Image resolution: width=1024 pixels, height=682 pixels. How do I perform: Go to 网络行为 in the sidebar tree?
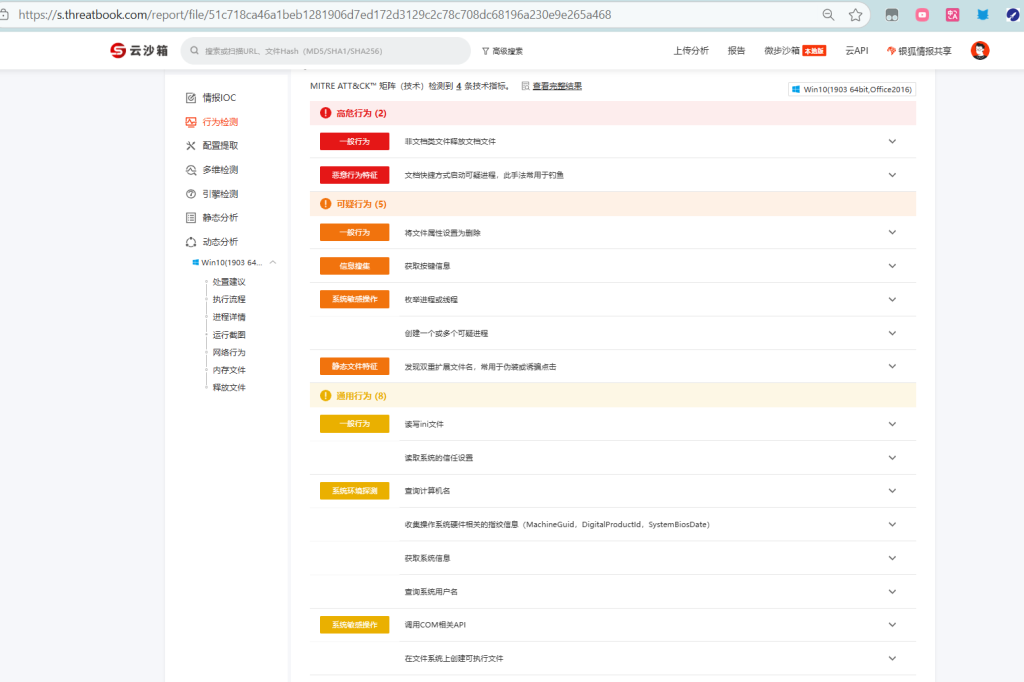pyautogui.click(x=228, y=353)
